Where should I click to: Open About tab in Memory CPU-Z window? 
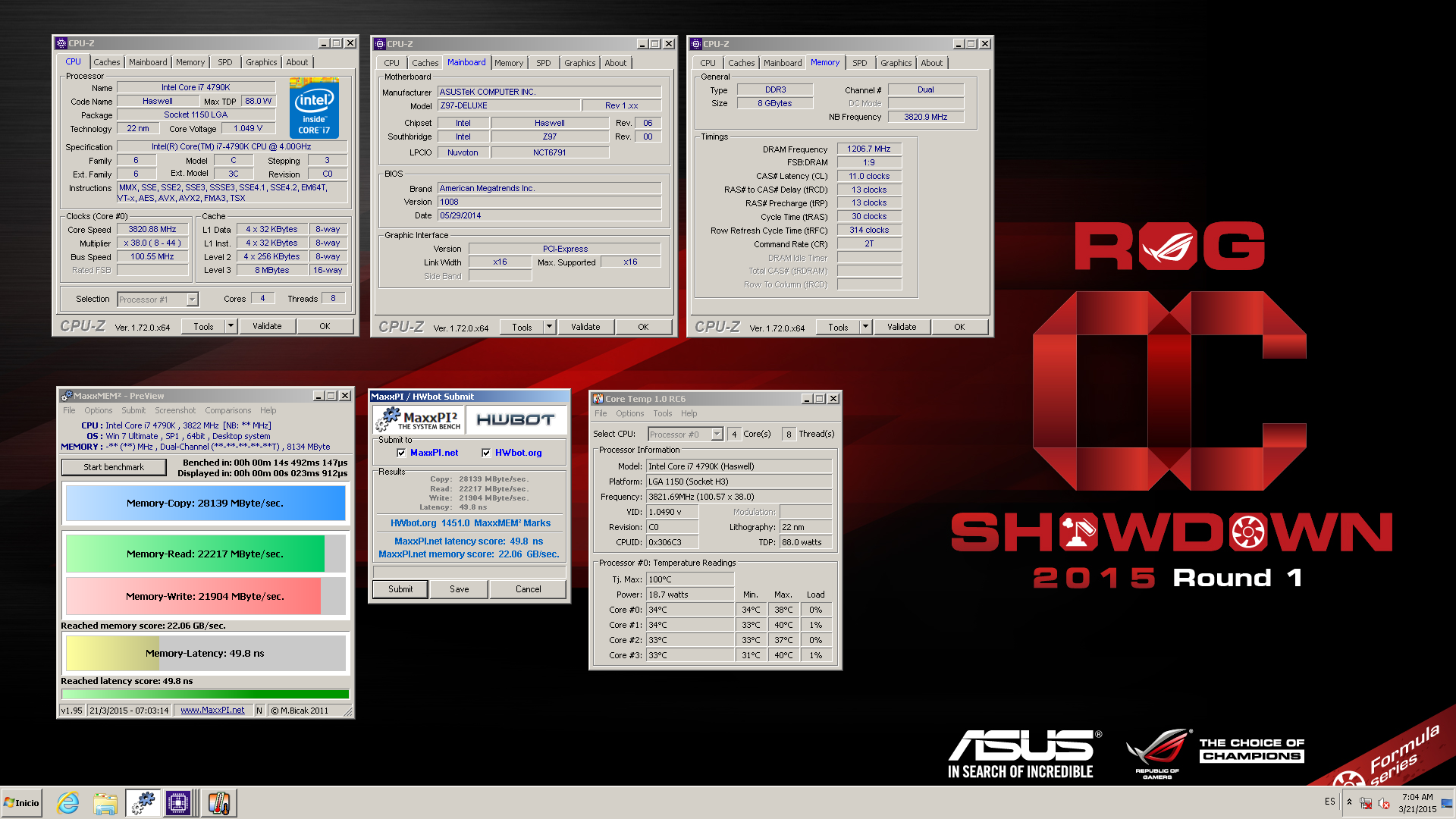(932, 63)
